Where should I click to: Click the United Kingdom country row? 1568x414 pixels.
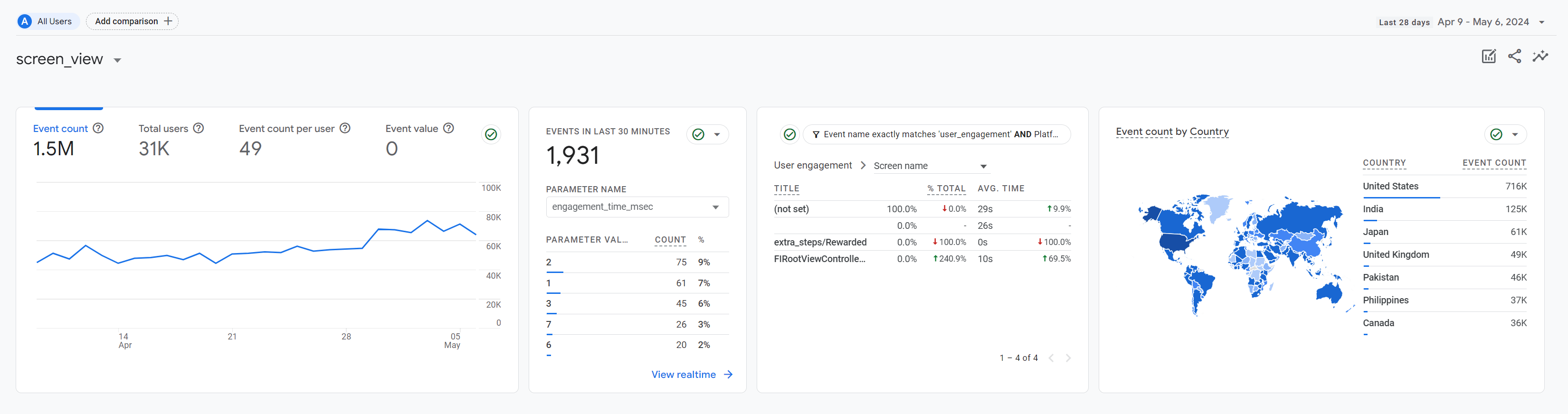tap(1444, 254)
